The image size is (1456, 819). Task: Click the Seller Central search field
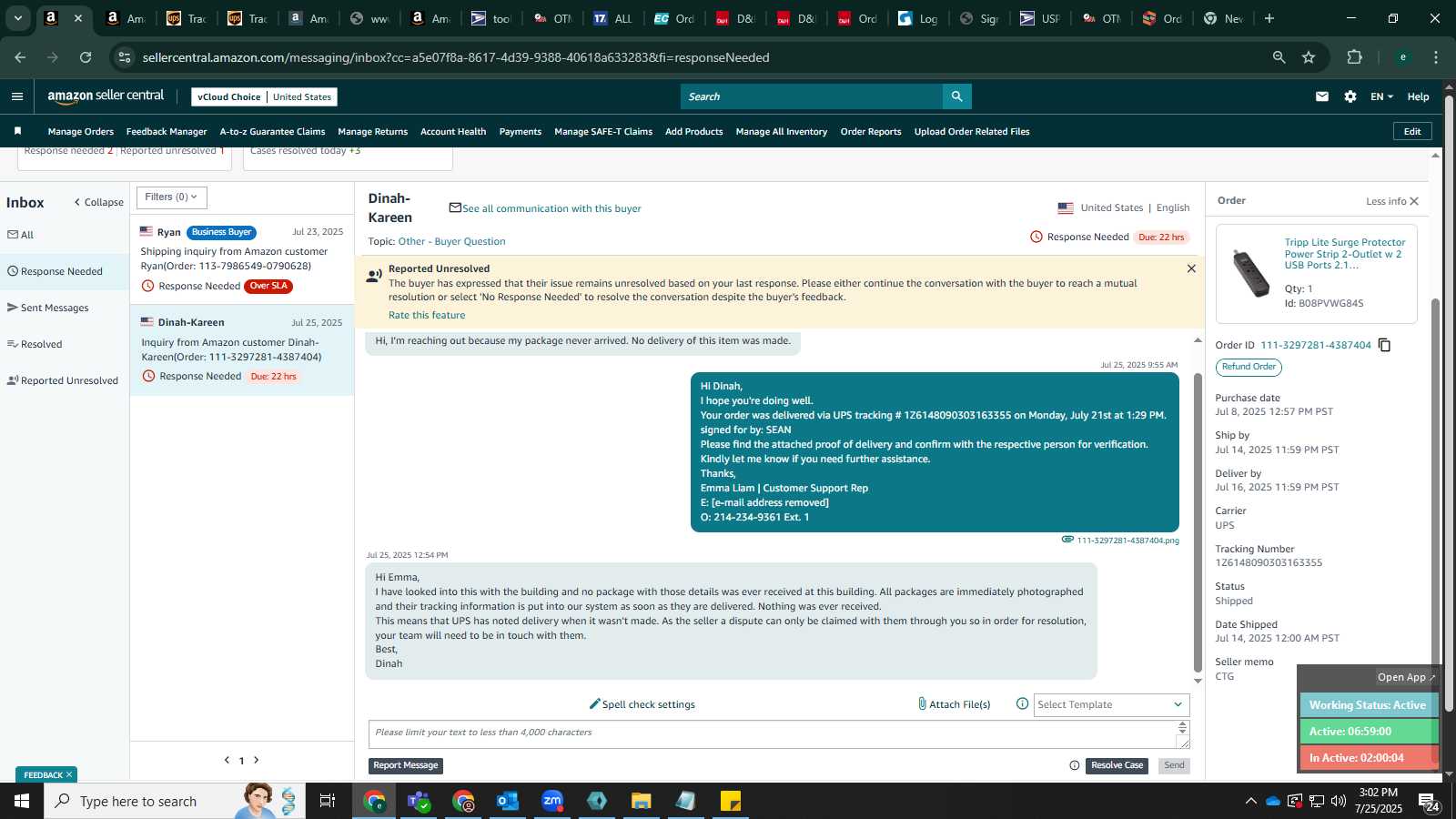tap(812, 96)
